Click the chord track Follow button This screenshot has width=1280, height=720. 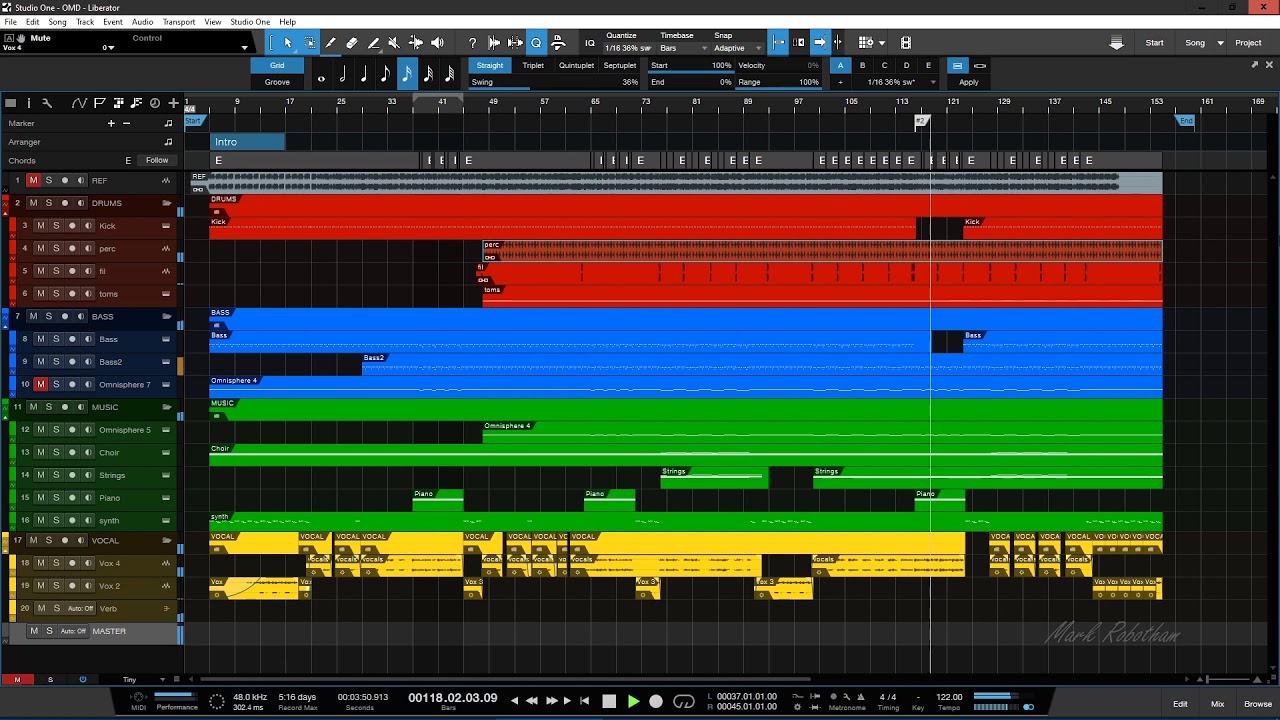coord(157,160)
